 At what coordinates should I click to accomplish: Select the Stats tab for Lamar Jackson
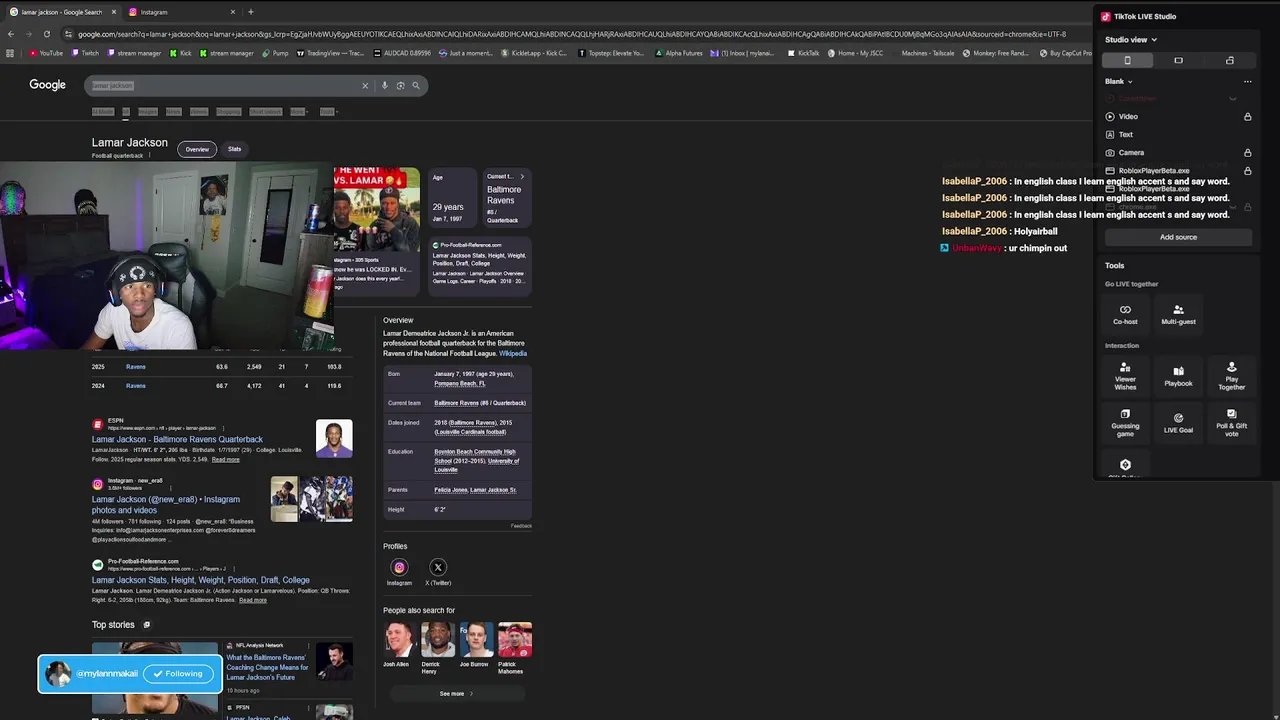pos(234,149)
